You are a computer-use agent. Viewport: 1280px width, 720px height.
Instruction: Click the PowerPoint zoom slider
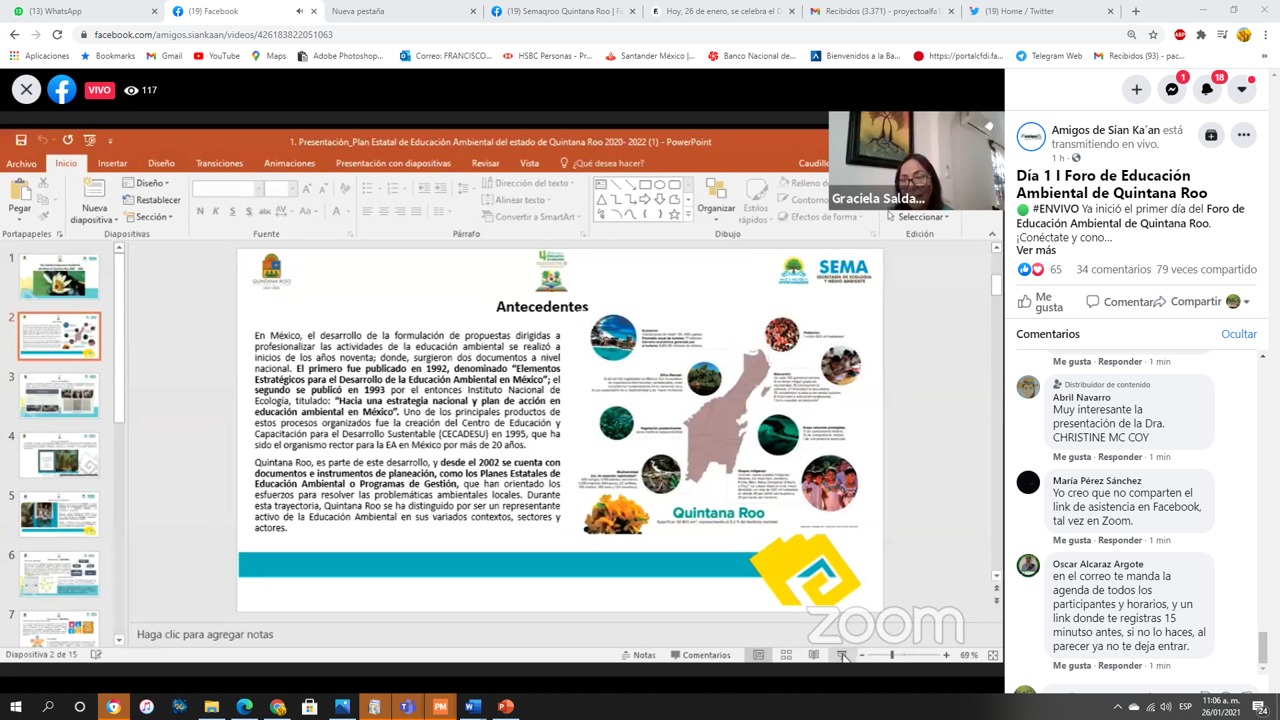click(892, 655)
